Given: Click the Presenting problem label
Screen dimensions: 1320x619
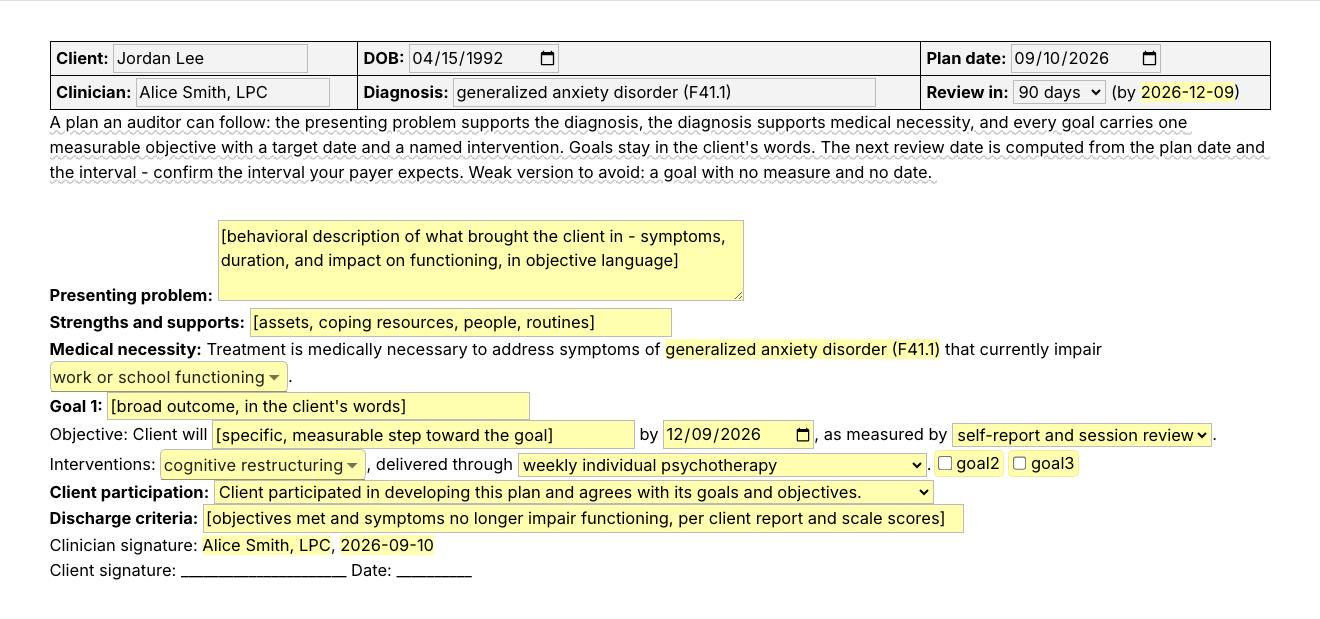Looking at the screenshot, I should coord(131,295).
